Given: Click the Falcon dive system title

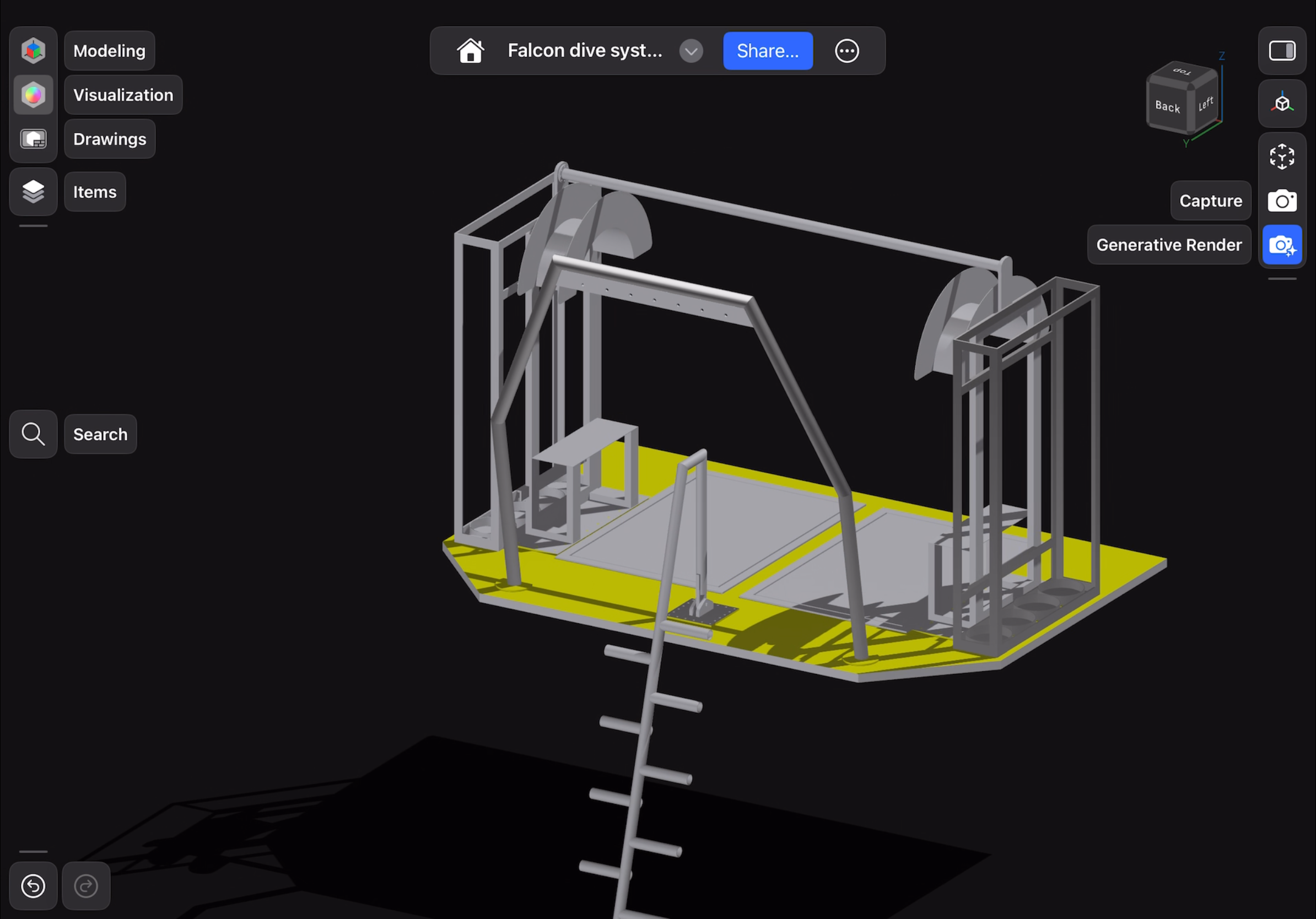Looking at the screenshot, I should [585, 51].
